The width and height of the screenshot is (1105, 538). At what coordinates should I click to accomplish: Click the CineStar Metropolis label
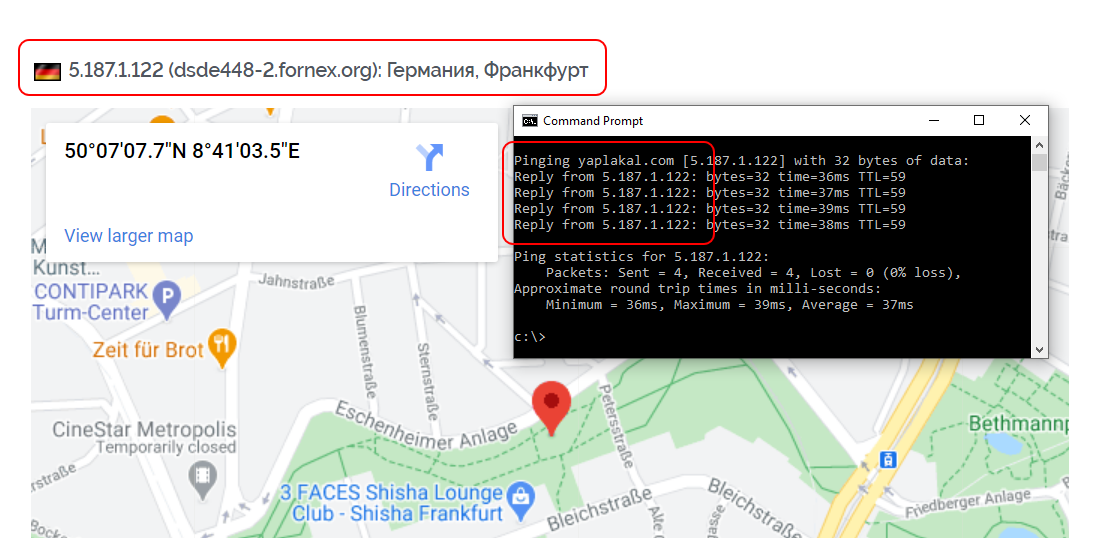(144, 429)
